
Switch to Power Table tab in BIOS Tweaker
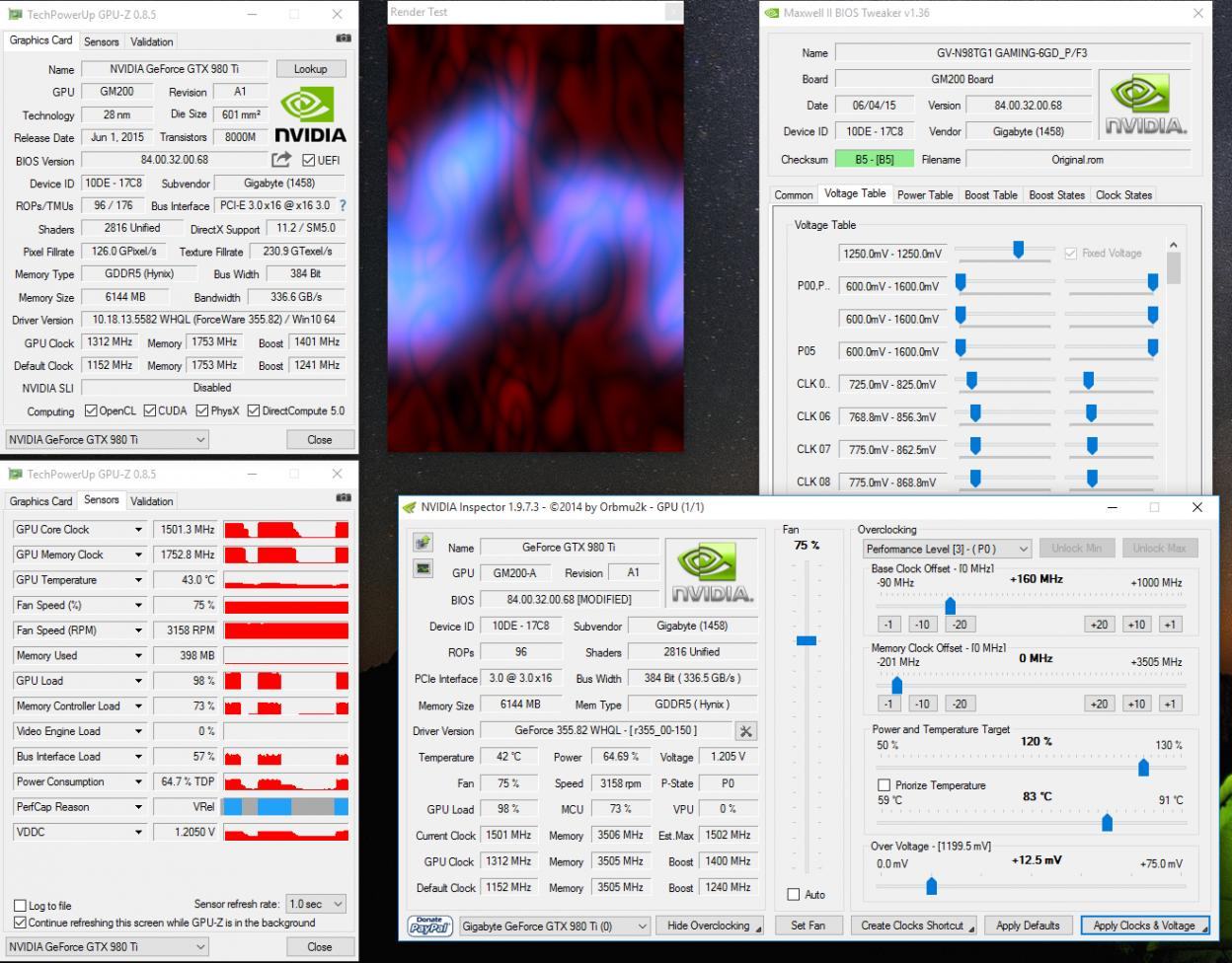tap(925, 194)
